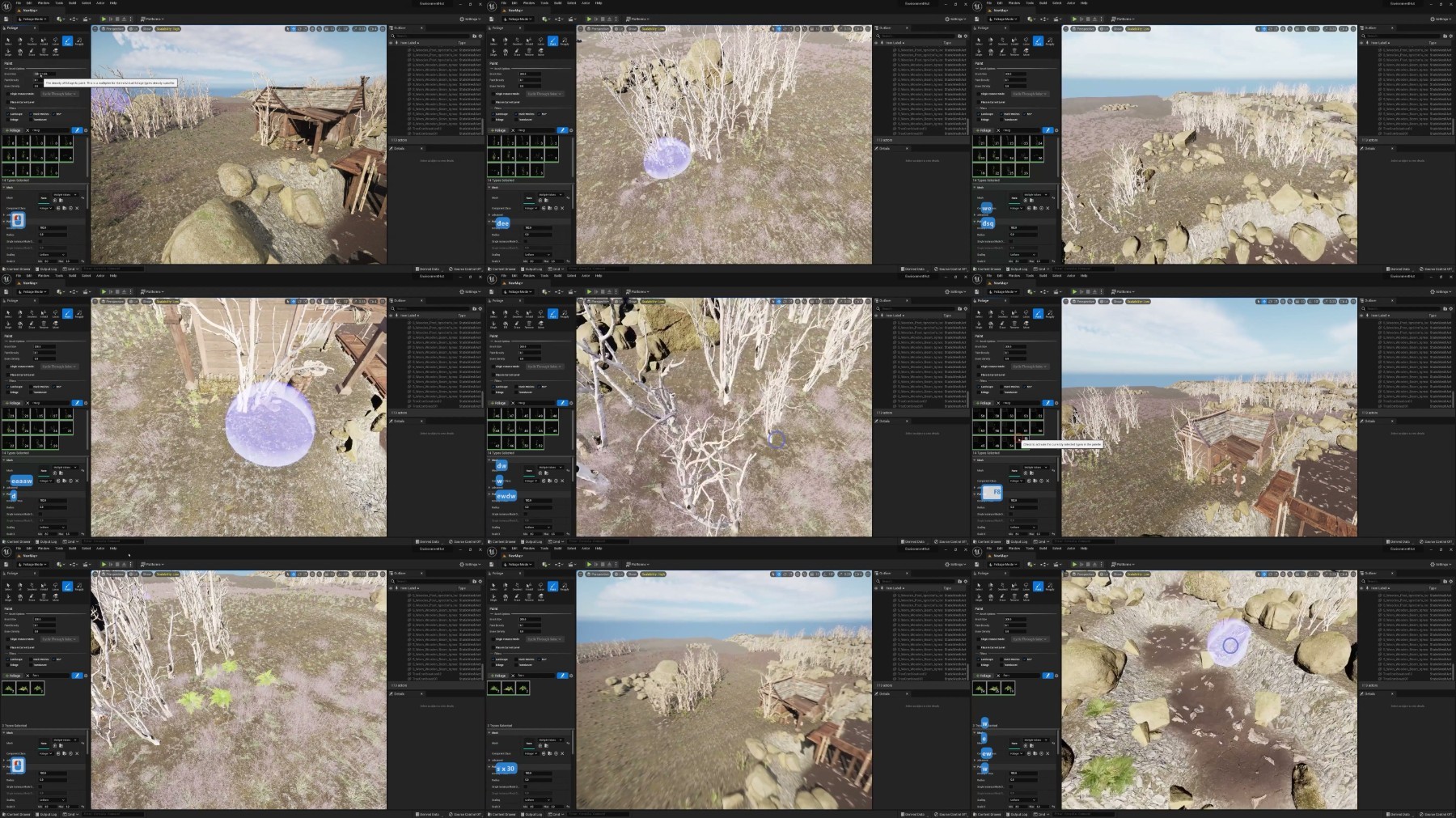The width and height of the screenshot is (1456, 818).
Task: Open the Output Log in top-middle editor
Action: (531, 269)
